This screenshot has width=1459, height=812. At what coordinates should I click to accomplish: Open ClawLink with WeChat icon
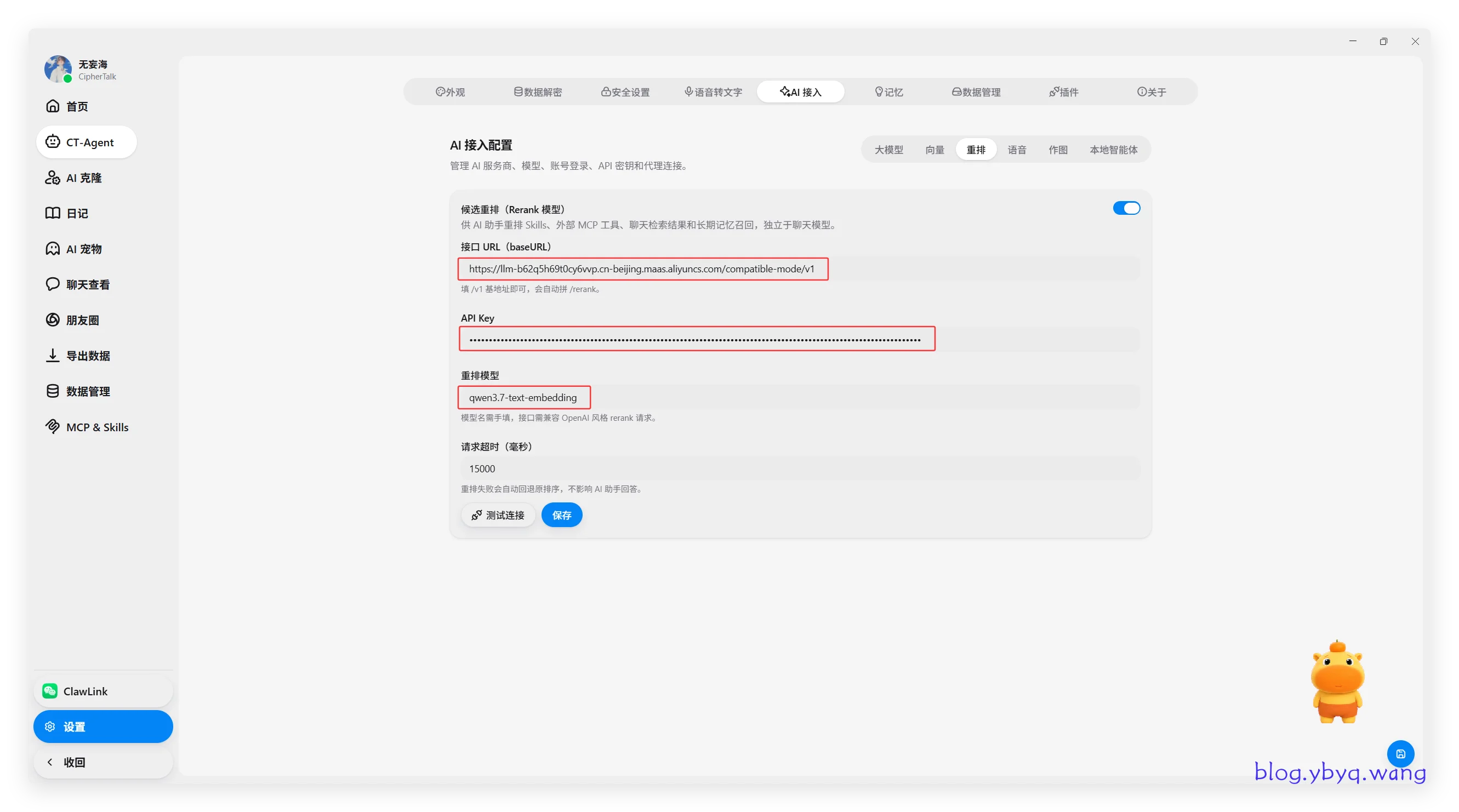coord(103,691)
